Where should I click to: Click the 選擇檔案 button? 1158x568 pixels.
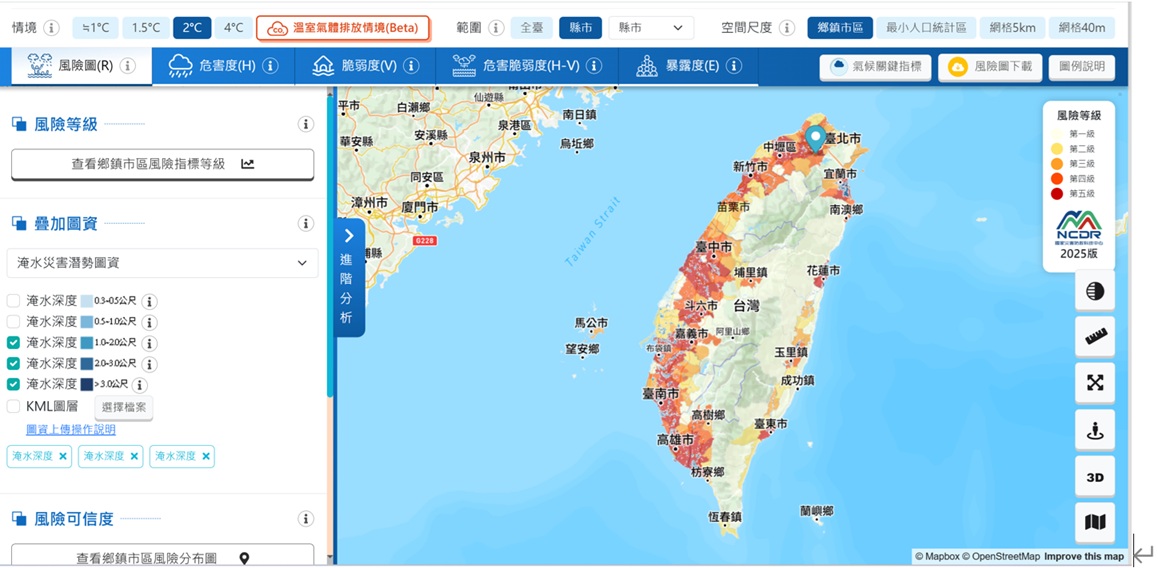[123, 408]
